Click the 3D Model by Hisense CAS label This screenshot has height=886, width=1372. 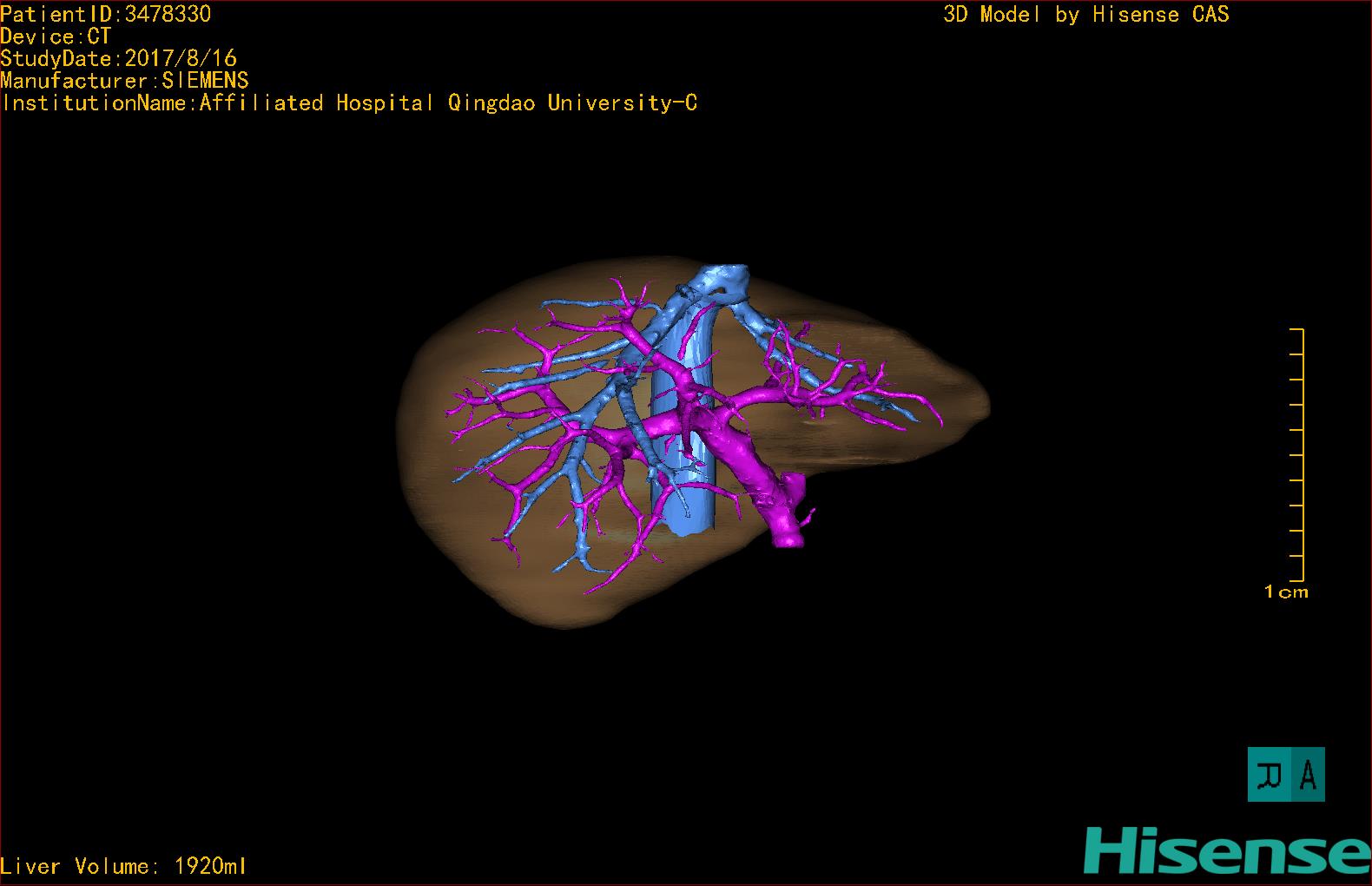coord(1086,15)
